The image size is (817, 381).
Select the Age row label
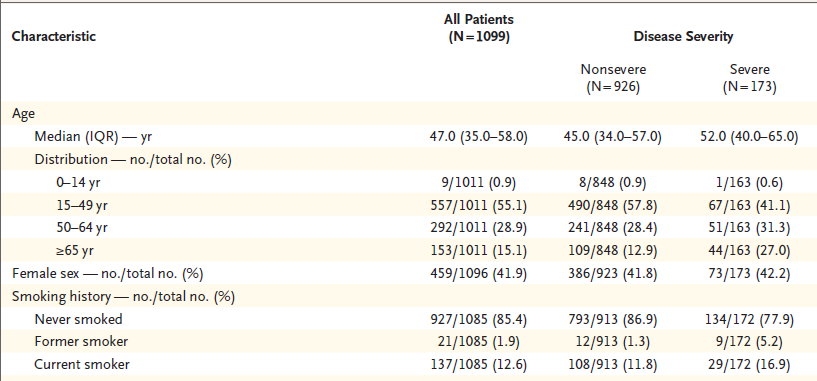coord(21,115)
